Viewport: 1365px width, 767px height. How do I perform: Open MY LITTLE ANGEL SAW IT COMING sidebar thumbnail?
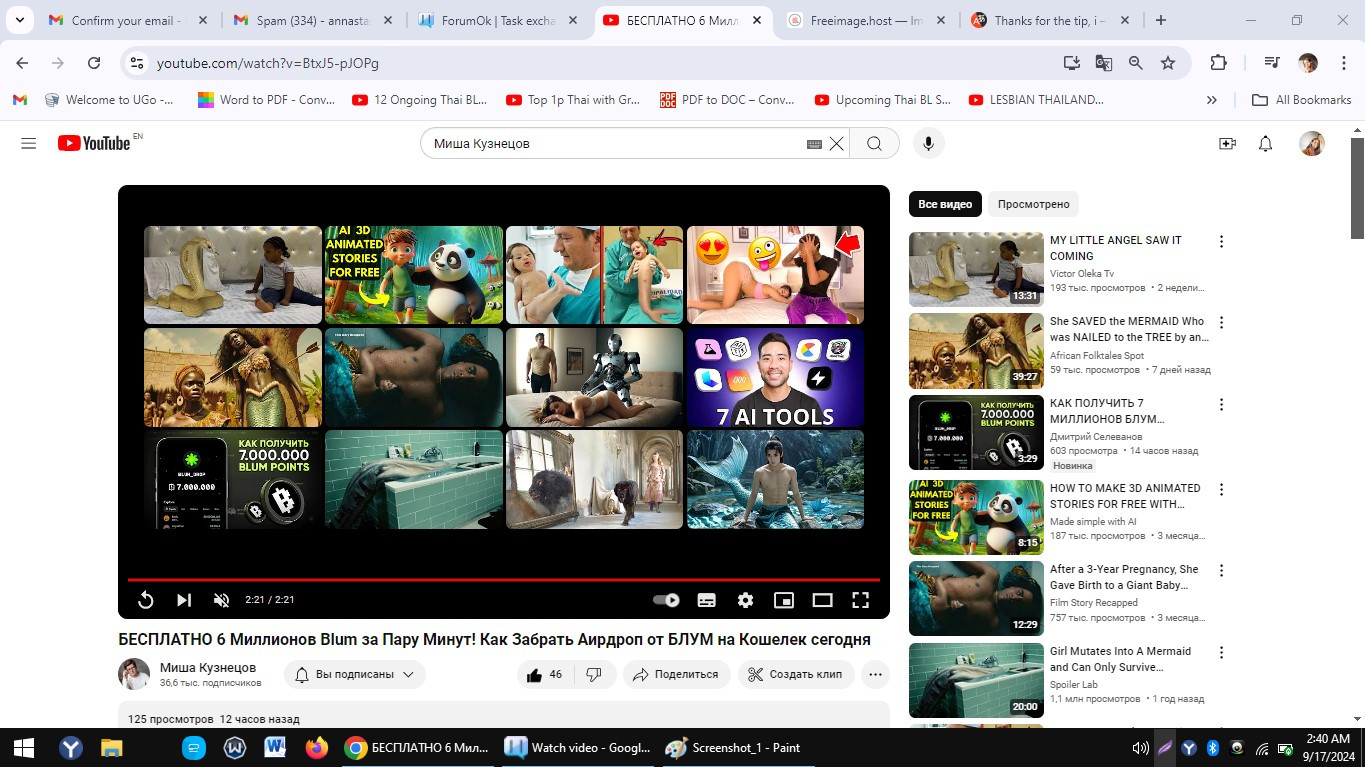[976, 269]
